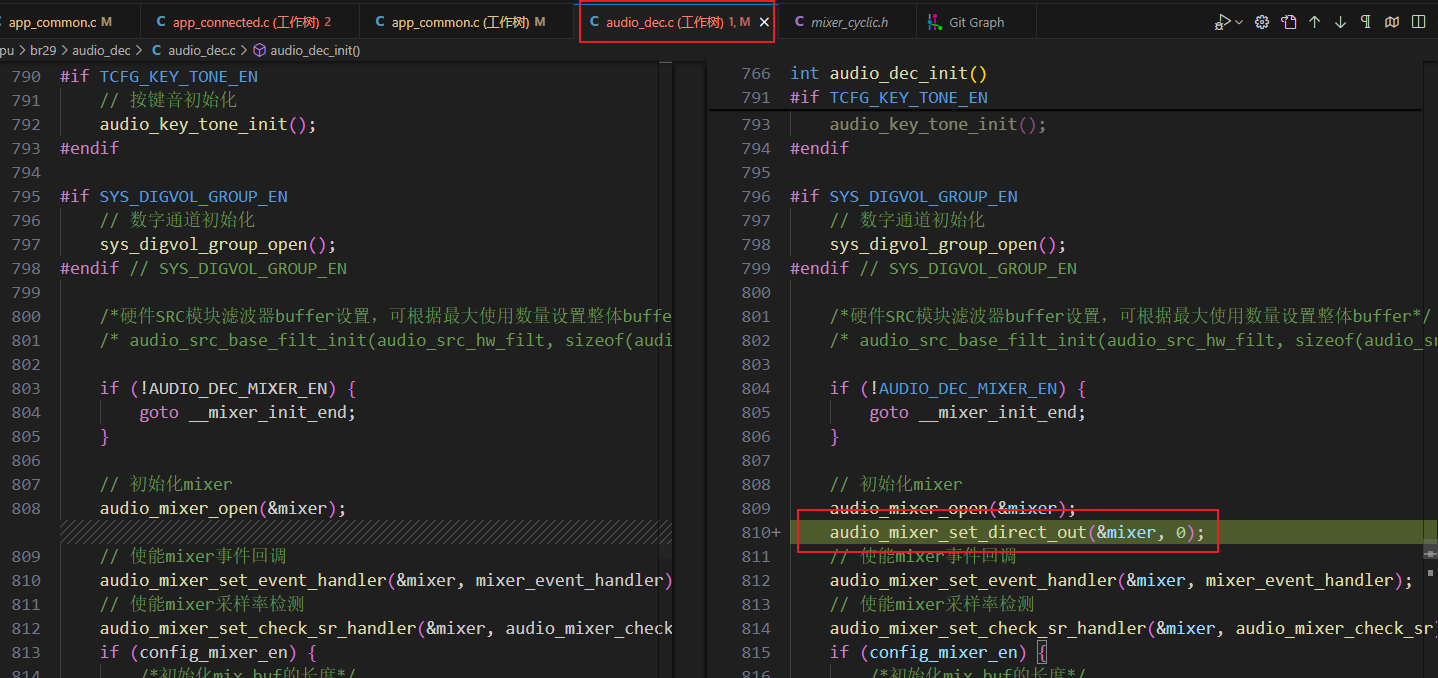
Task: Click the Open File icon in toolbar
Action: tap(1289, 22)
